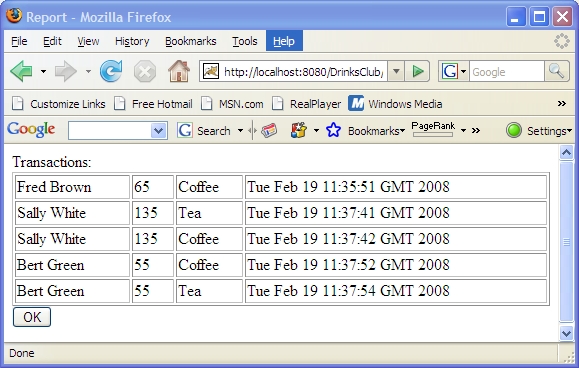
Task: Click the Windows Media bookmark icon
Action: click(356, 103)
